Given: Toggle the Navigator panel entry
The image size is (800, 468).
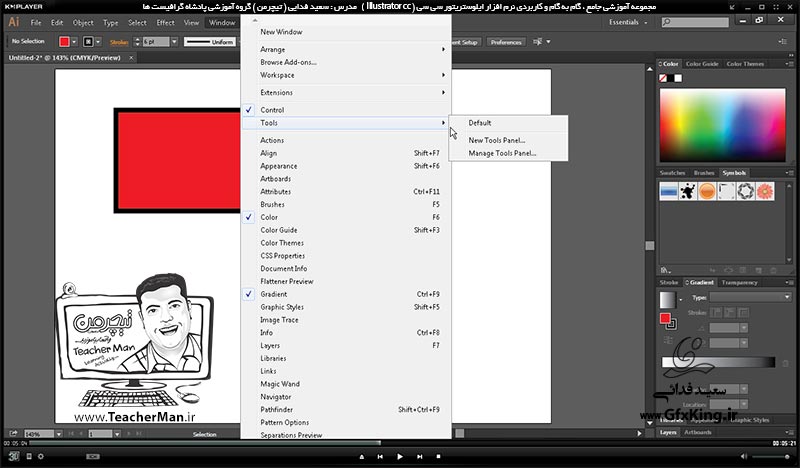Looking at the screenshot, I should point(346,397).
